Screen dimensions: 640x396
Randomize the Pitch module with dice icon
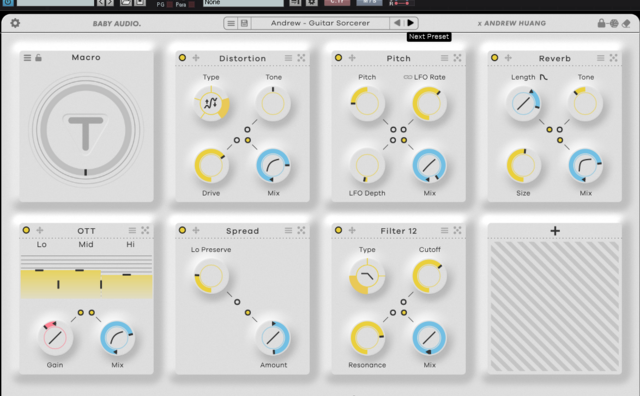(x=457, y=58)
